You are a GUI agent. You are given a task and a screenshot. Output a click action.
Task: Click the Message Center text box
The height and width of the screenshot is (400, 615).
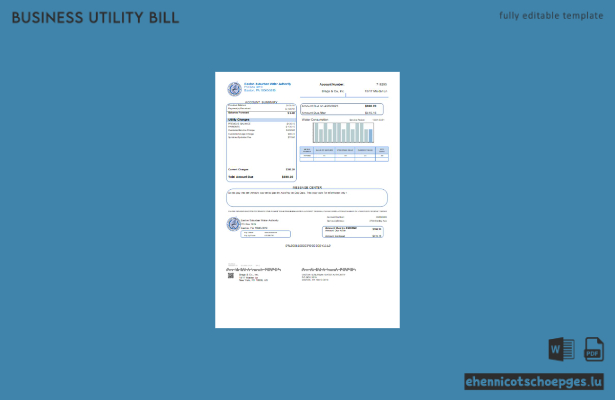(307, 198)
